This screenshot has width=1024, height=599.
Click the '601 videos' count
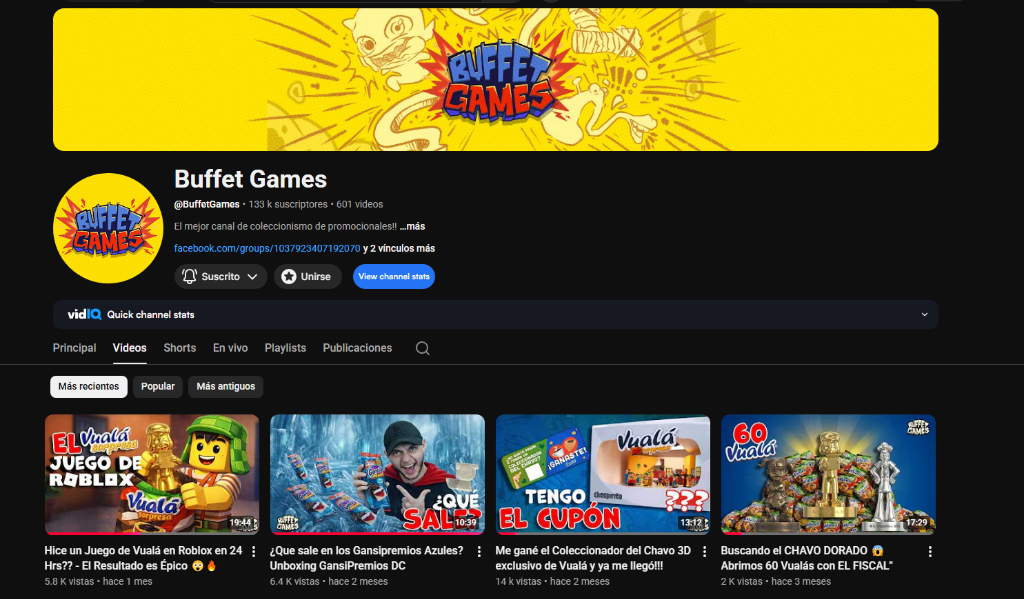pyautogui.click(x=360, y=204)
